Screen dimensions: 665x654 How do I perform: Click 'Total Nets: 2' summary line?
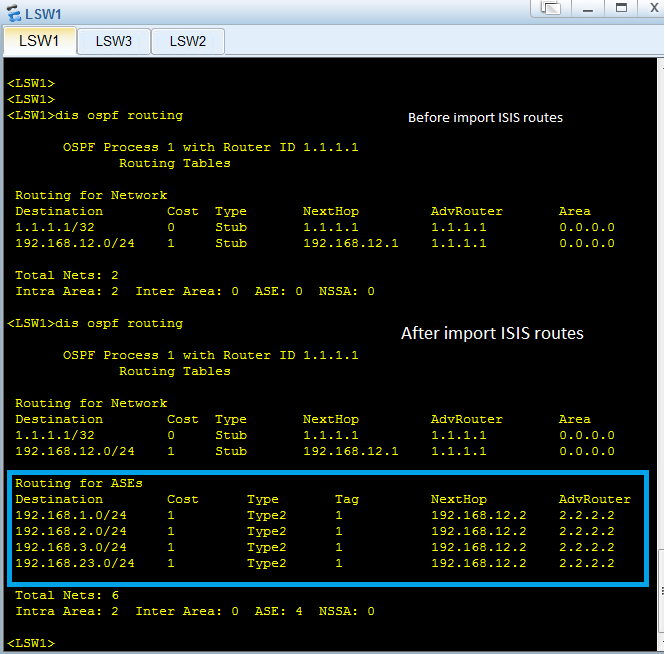tap(67, 275)
